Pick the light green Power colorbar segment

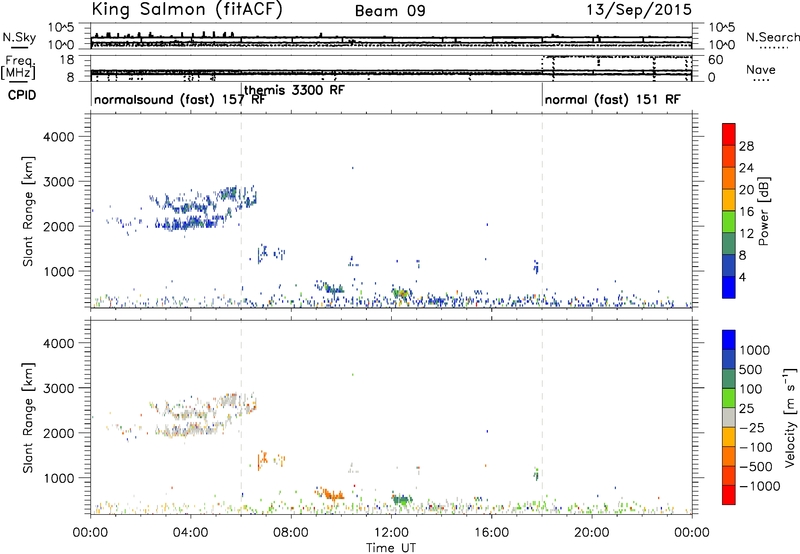click(729, 221)
